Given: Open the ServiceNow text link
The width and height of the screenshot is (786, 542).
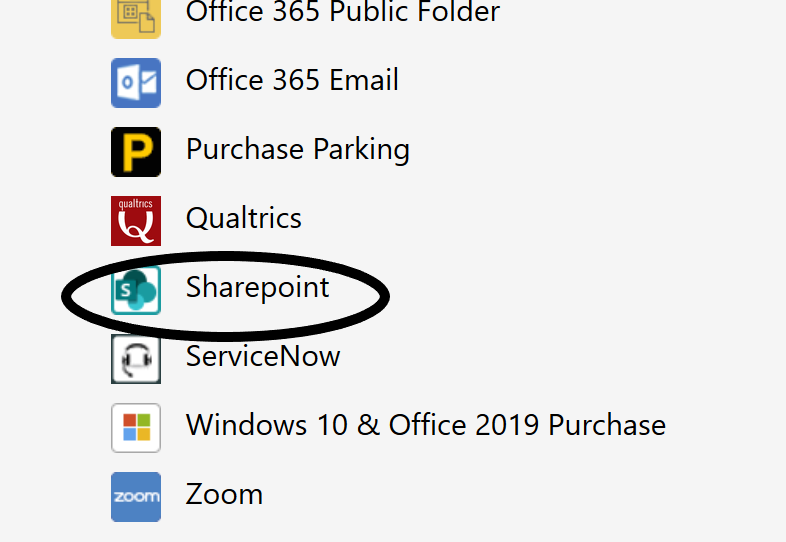Looking at the screenshot, I should 262,356.
